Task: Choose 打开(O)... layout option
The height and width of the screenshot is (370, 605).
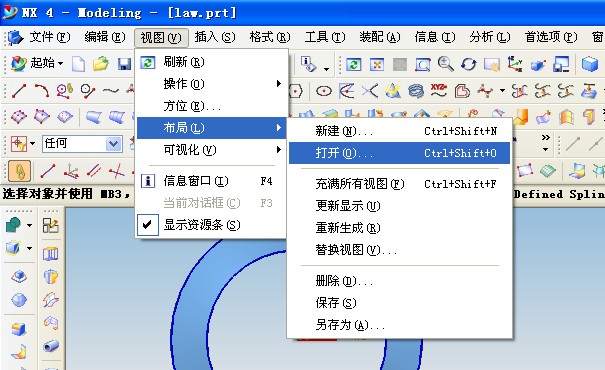Action: [399, 153]
